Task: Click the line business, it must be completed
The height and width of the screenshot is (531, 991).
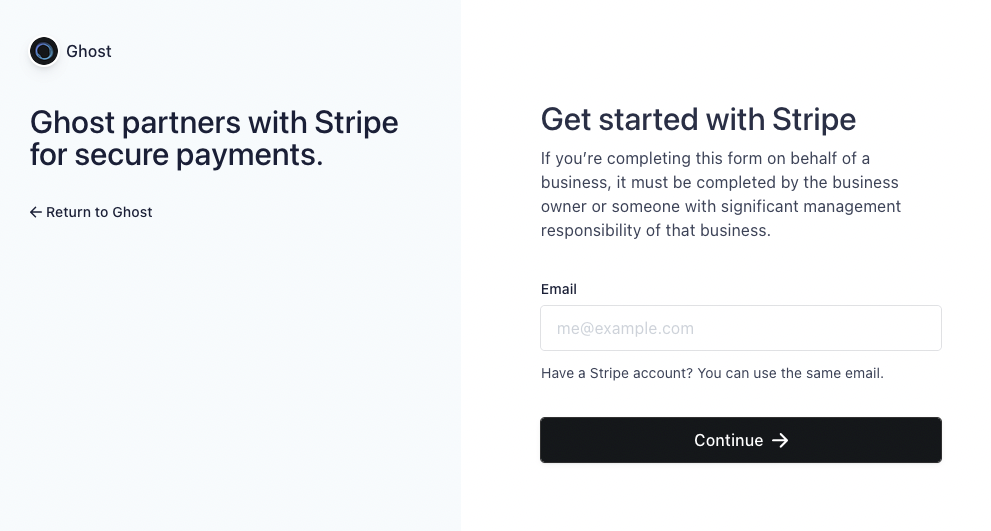Action: [x=720, y=182]
